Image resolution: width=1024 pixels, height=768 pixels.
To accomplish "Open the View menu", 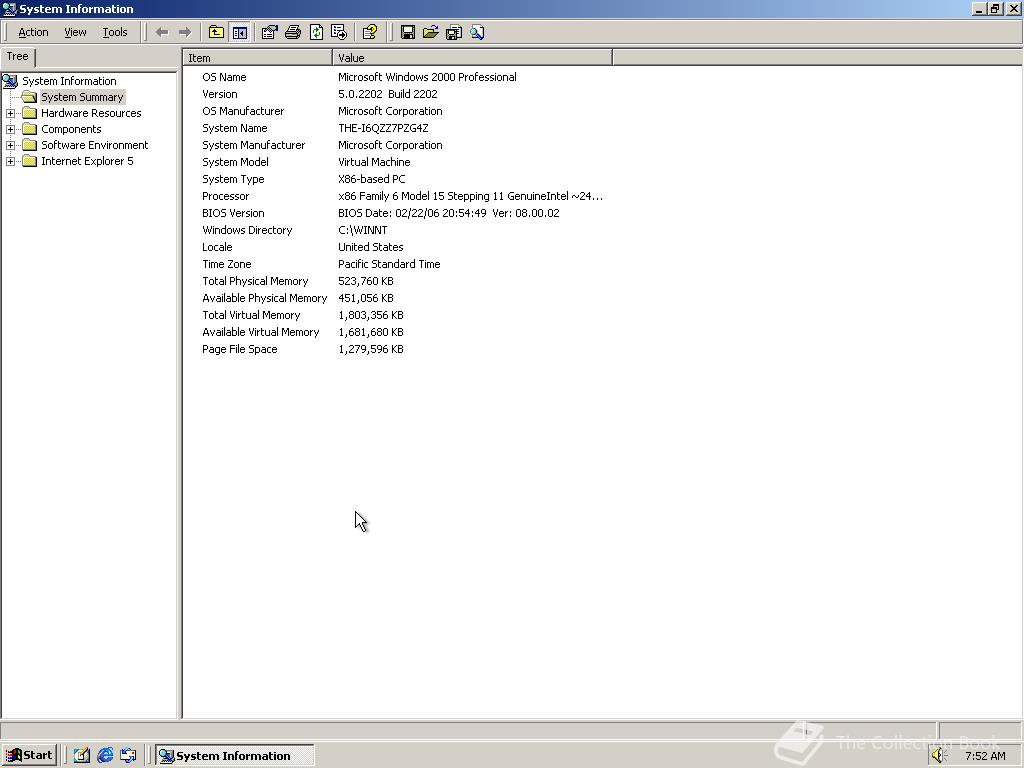I will coord(75,32).
